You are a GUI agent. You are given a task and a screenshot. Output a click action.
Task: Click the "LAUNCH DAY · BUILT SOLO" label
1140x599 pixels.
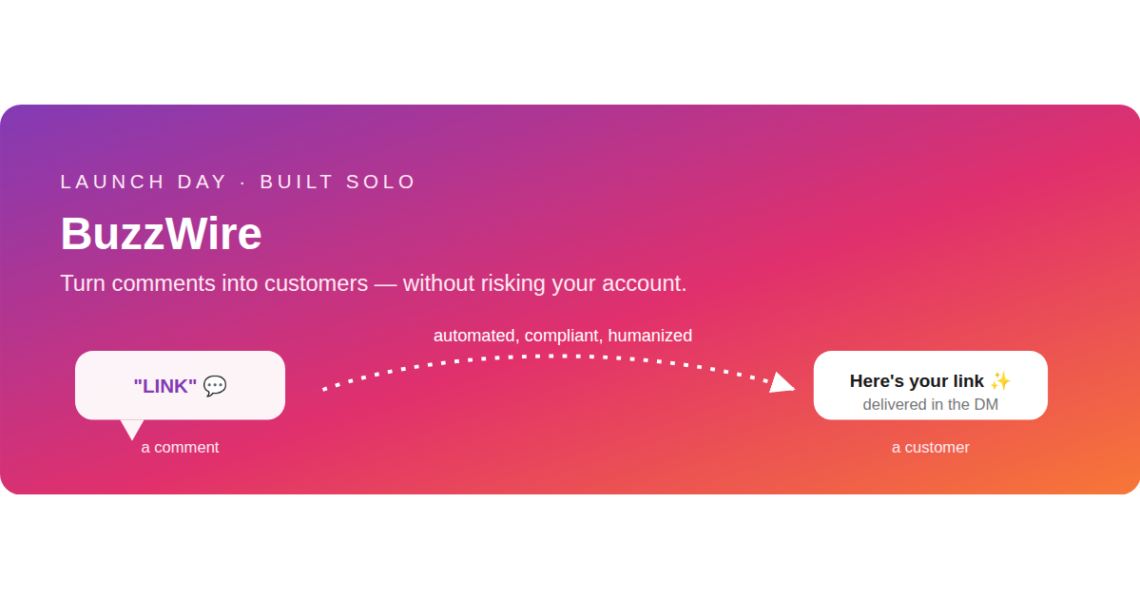tap(238, 182)
